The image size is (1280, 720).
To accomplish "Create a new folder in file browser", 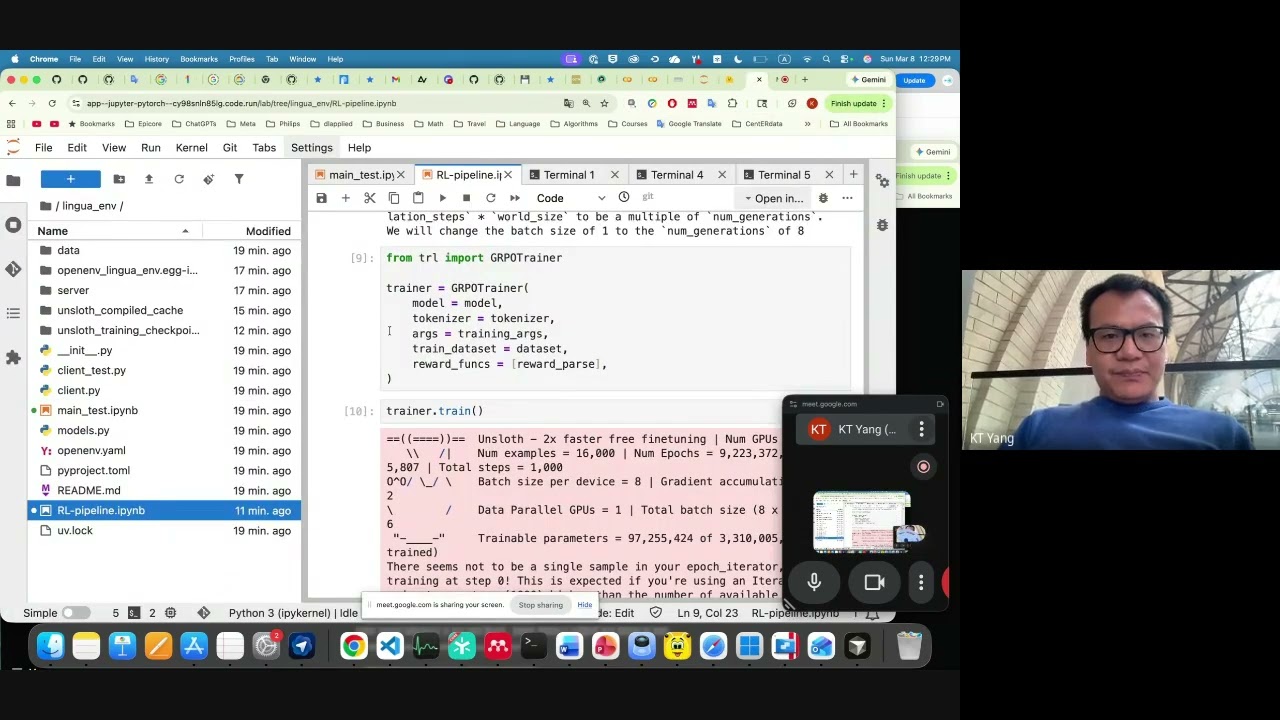I will click(119, 179).
